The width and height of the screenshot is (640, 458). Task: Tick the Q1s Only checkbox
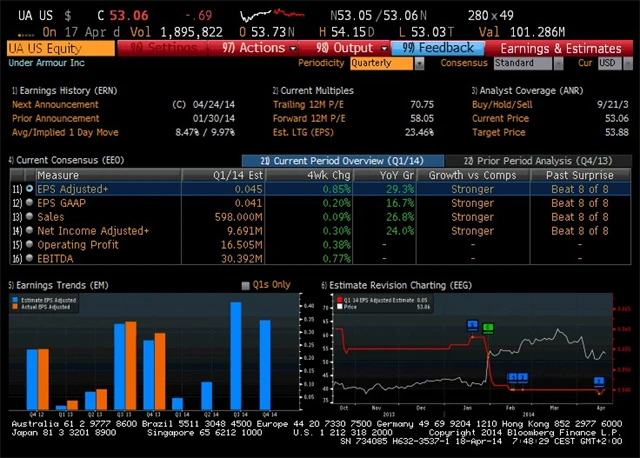pos(246,285)
